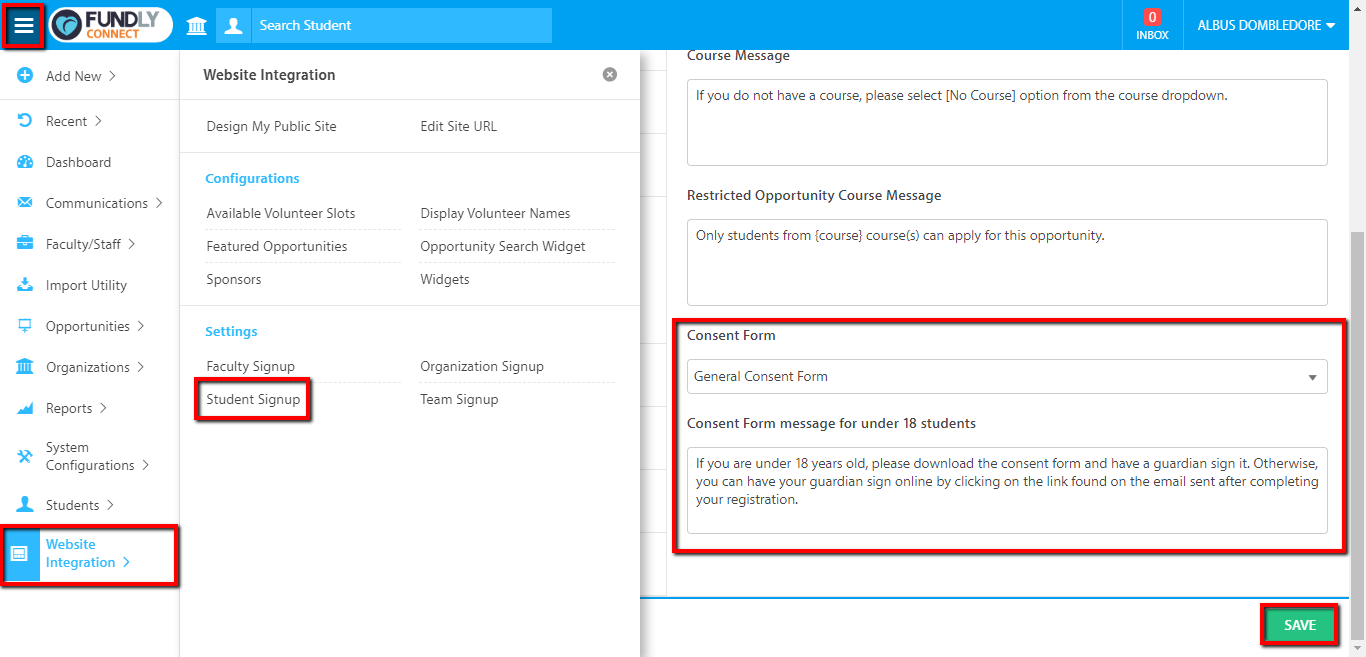Open Widgets configuration
Screen dimensions: 1366x657
[x=445, y=279]
